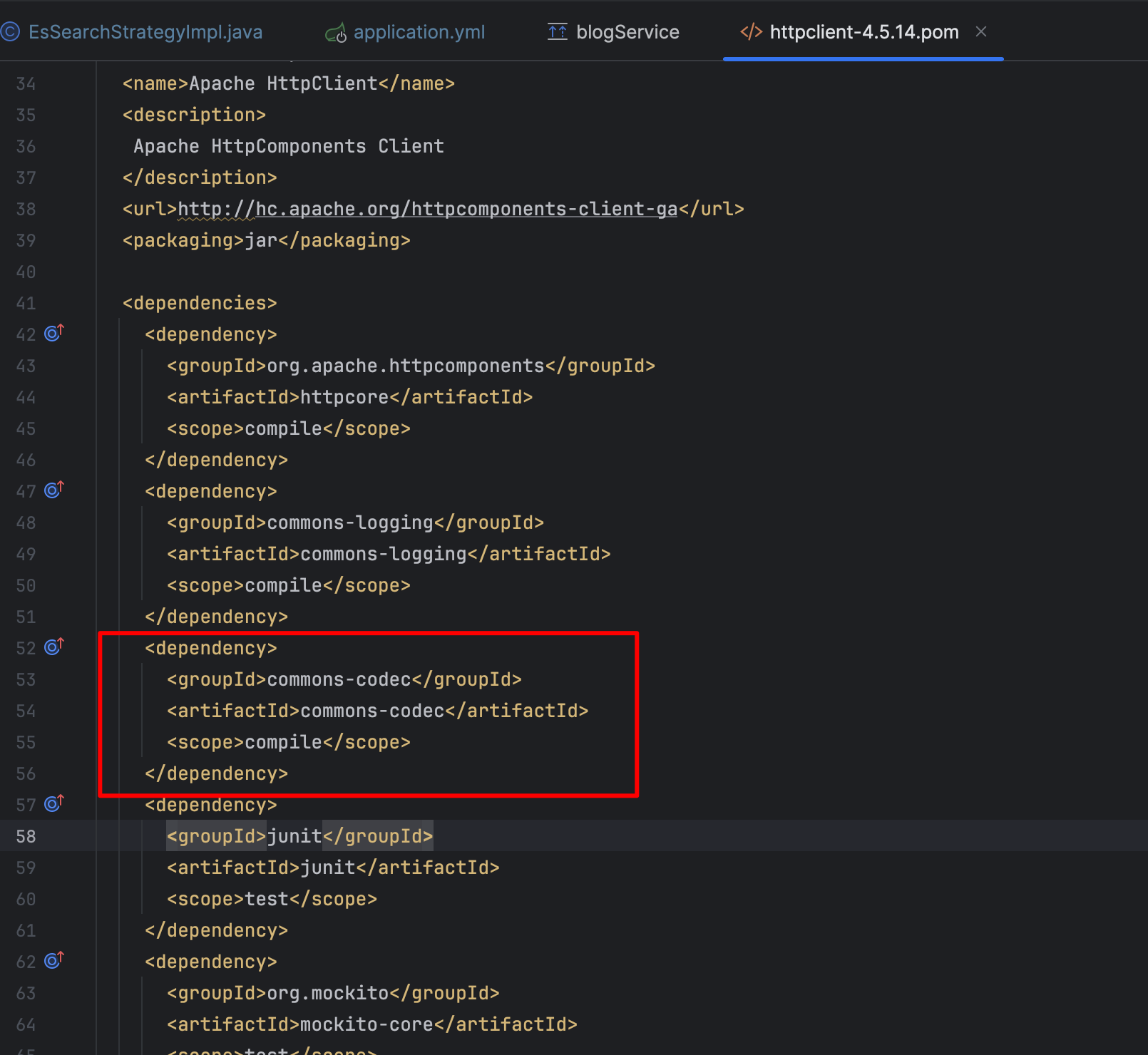Click Java class icon on EsSearchStrategyImpl tab
1148x1055 pixels.
(10, 32)
